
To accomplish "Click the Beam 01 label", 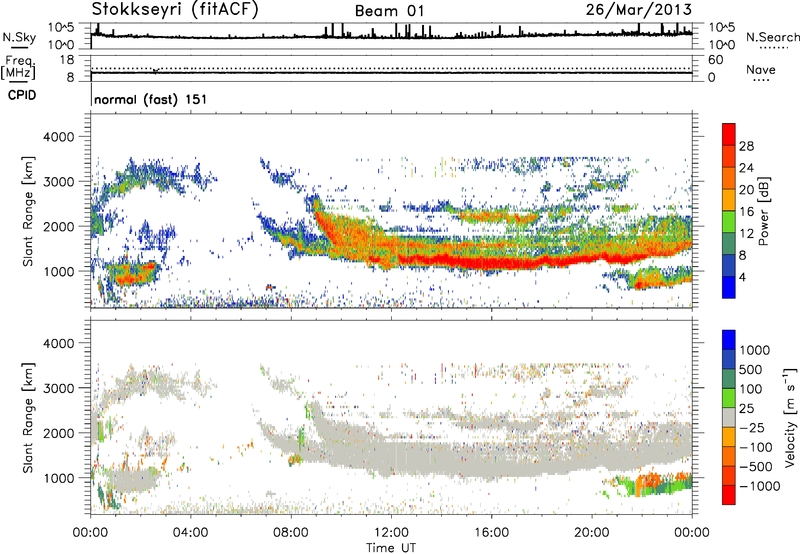I will (x=389, y=11).
